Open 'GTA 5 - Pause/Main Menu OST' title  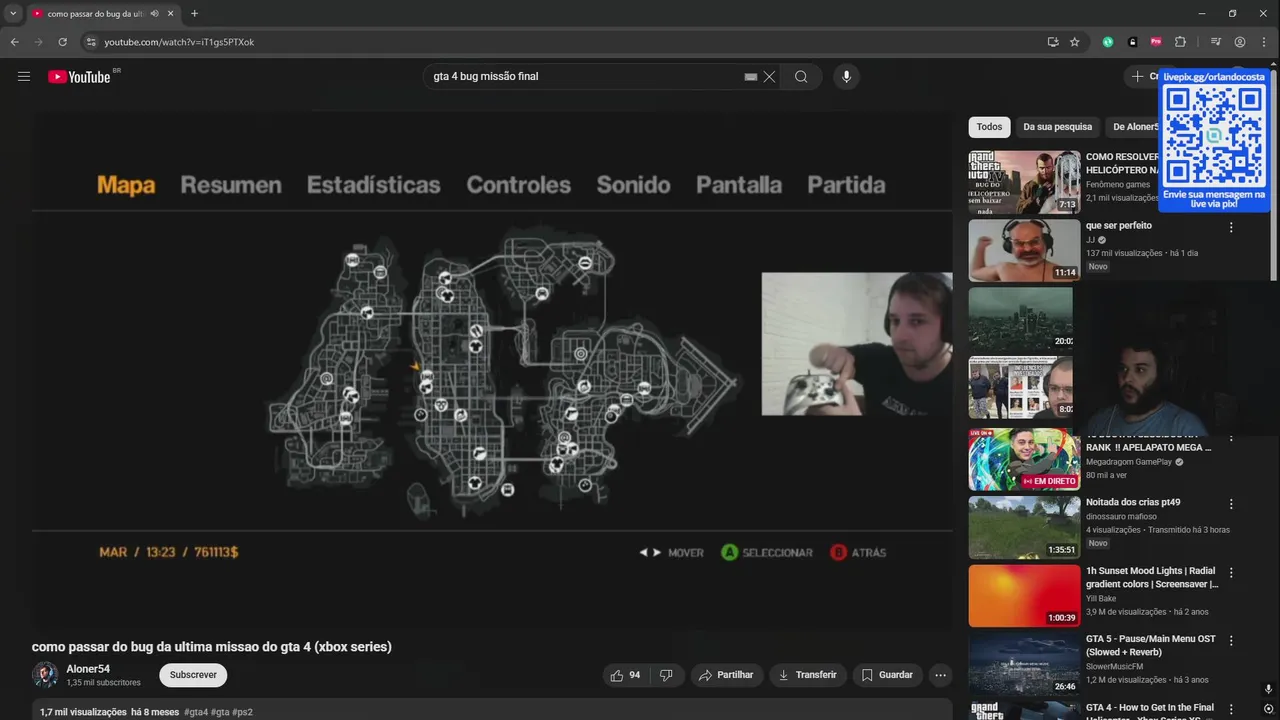click(1150, 645)
